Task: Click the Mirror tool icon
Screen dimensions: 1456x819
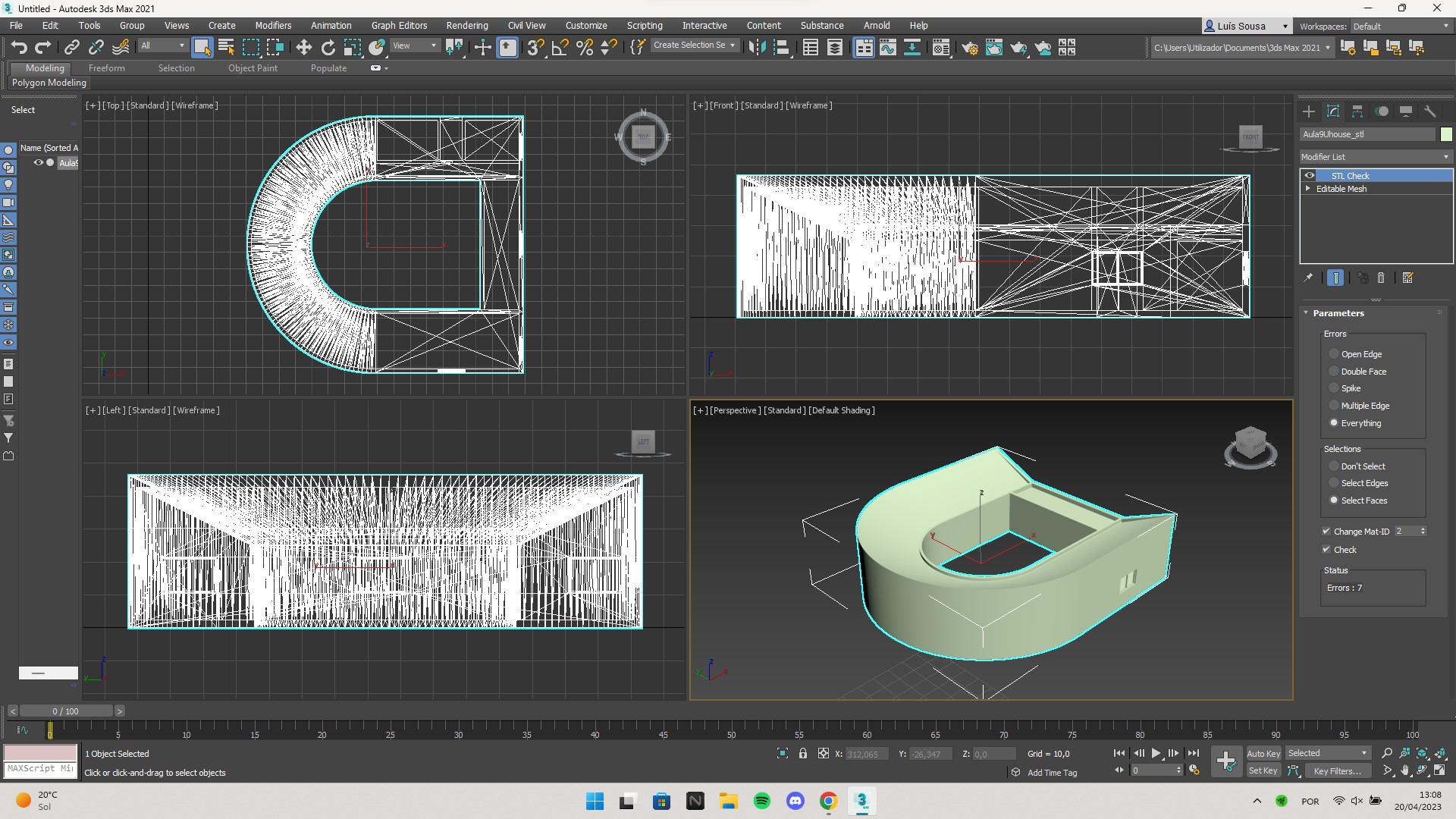Action: click(757, 48)
